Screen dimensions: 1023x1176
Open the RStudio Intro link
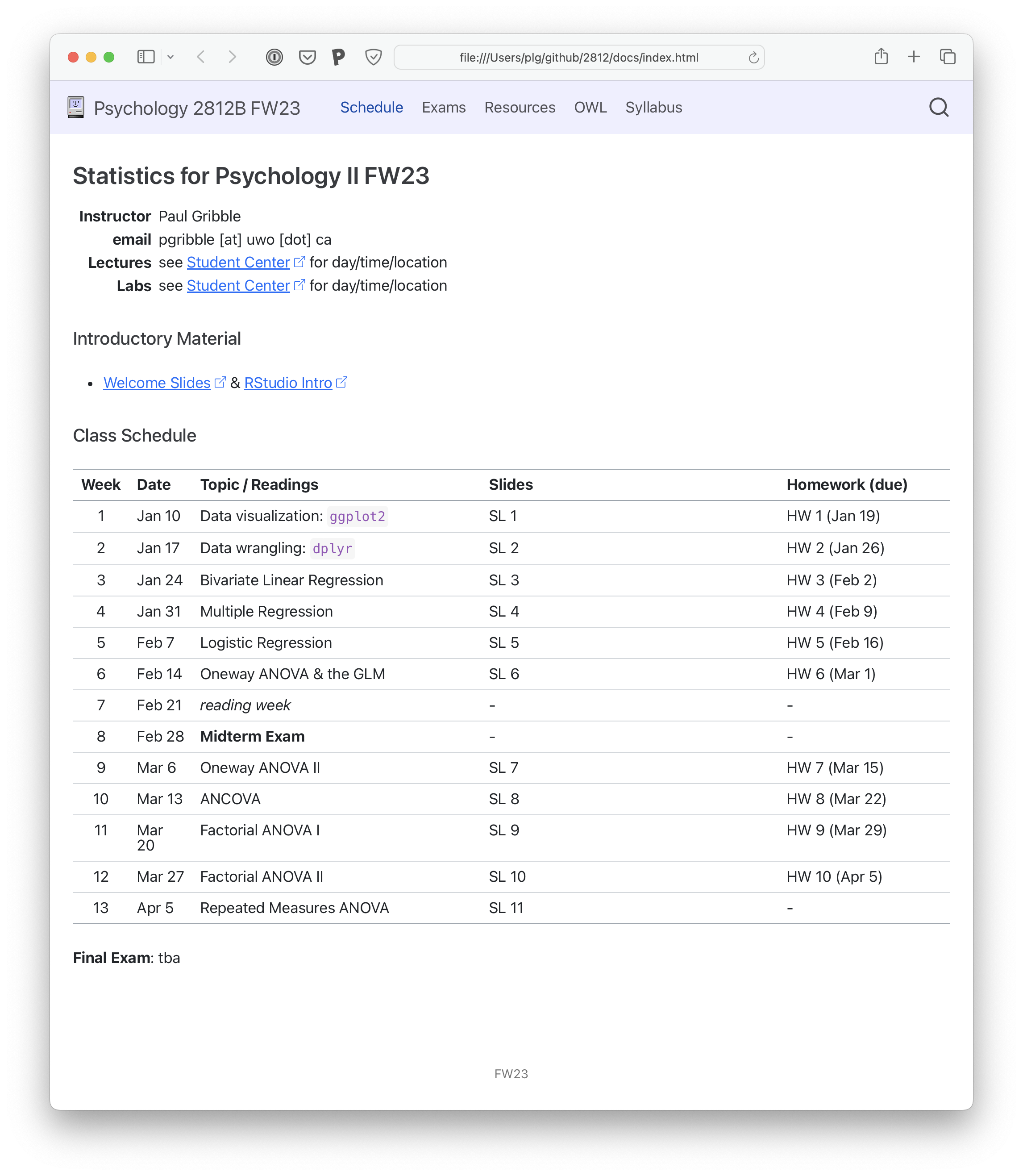[x=288, y=383]
